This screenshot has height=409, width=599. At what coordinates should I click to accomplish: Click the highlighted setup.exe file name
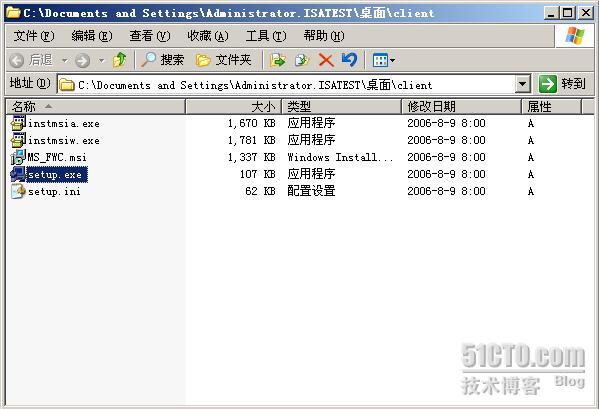[x=57, y=175]
